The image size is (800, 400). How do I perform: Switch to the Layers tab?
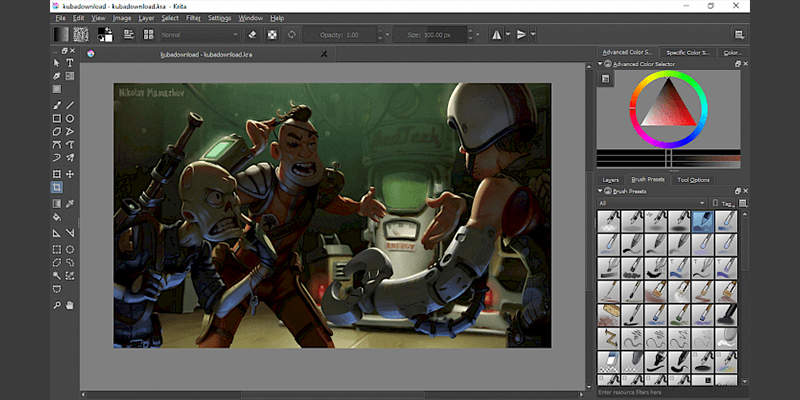[610, 180]
